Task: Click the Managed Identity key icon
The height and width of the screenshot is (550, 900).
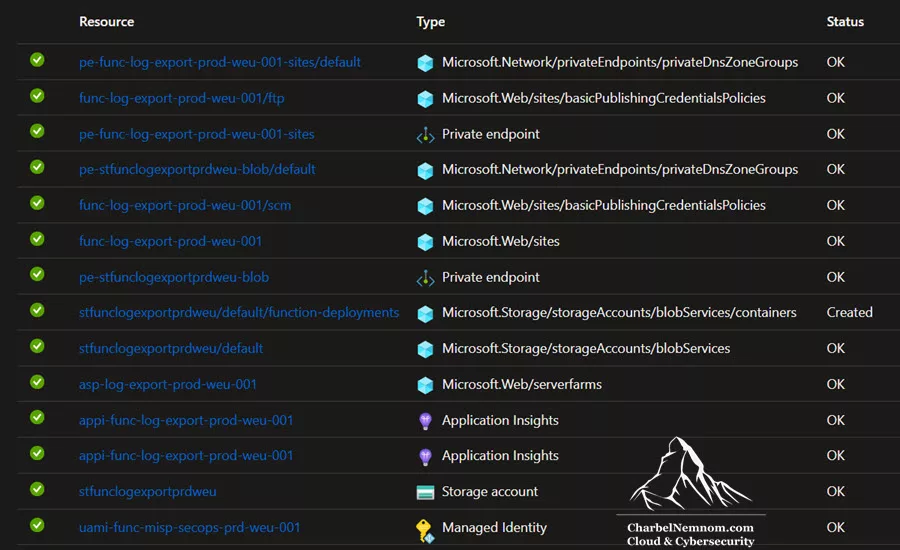Action: point(425,530)
